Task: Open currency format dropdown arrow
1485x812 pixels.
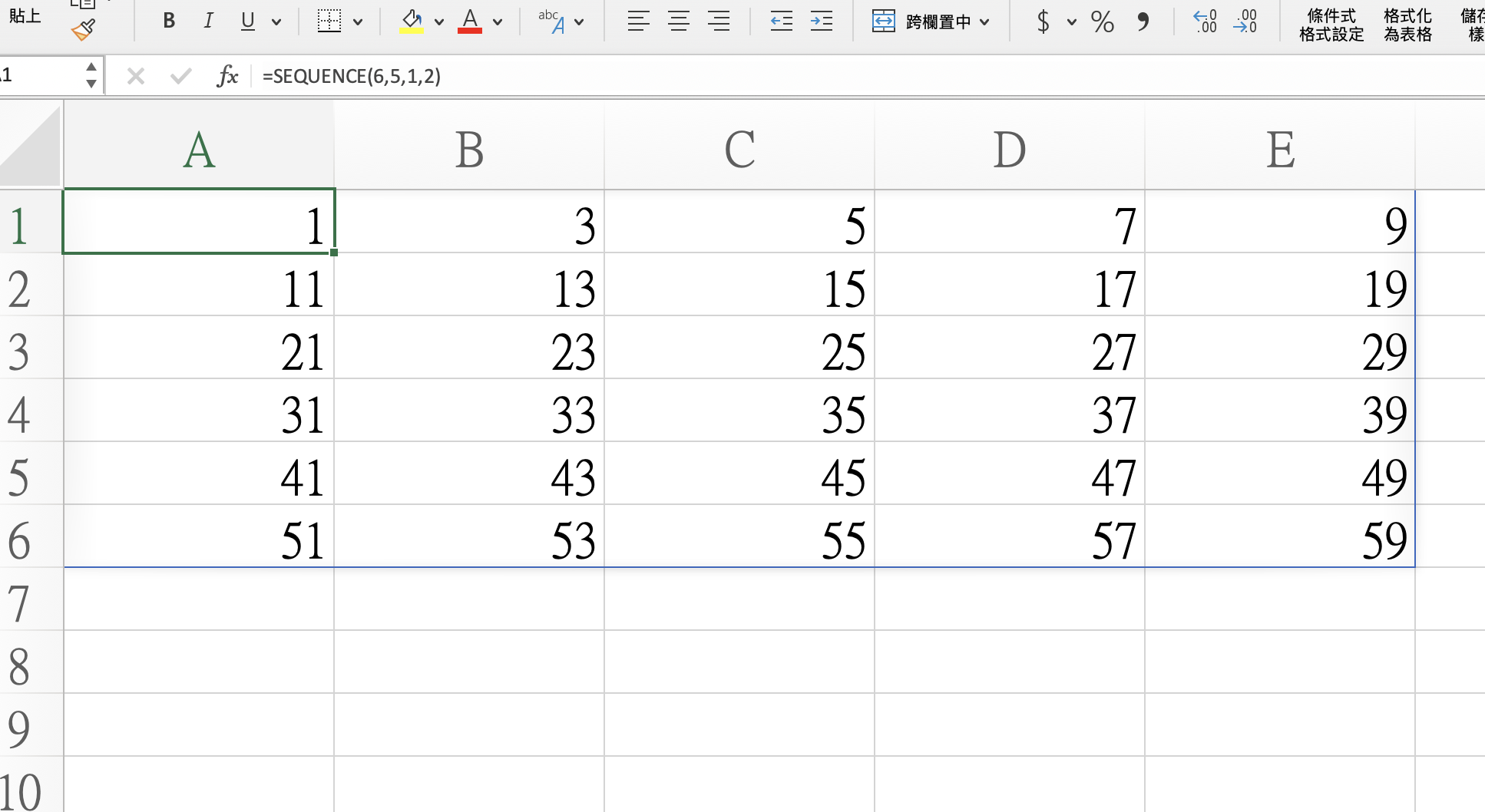Action: pos(1071,22)
